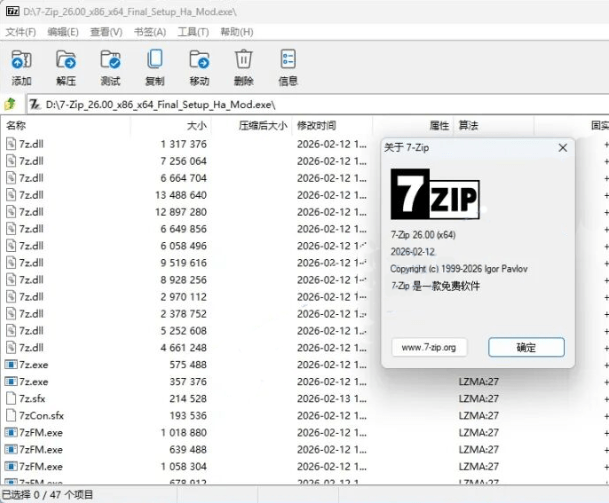Click the archive path address field

point(318,104)
